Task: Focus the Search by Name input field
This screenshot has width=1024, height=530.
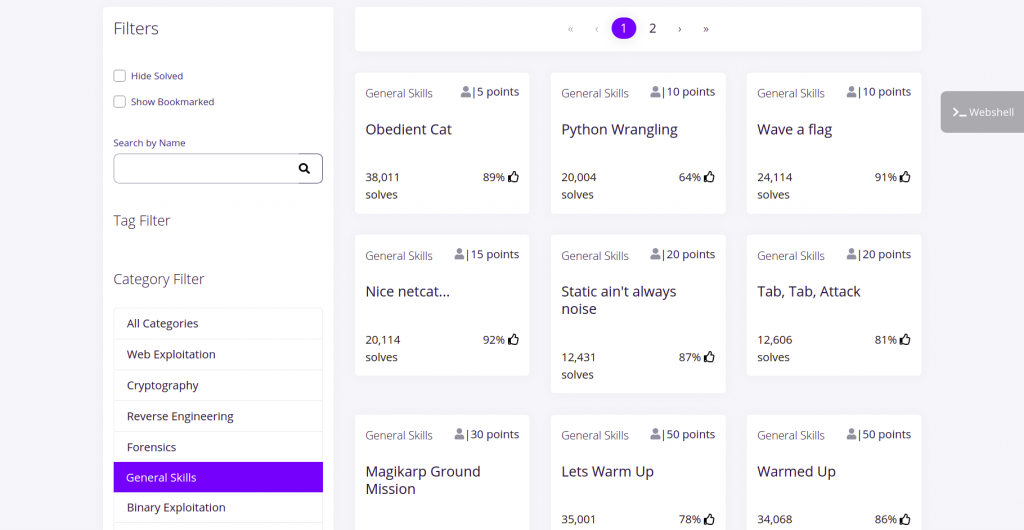Action: (x=203, y=169)
